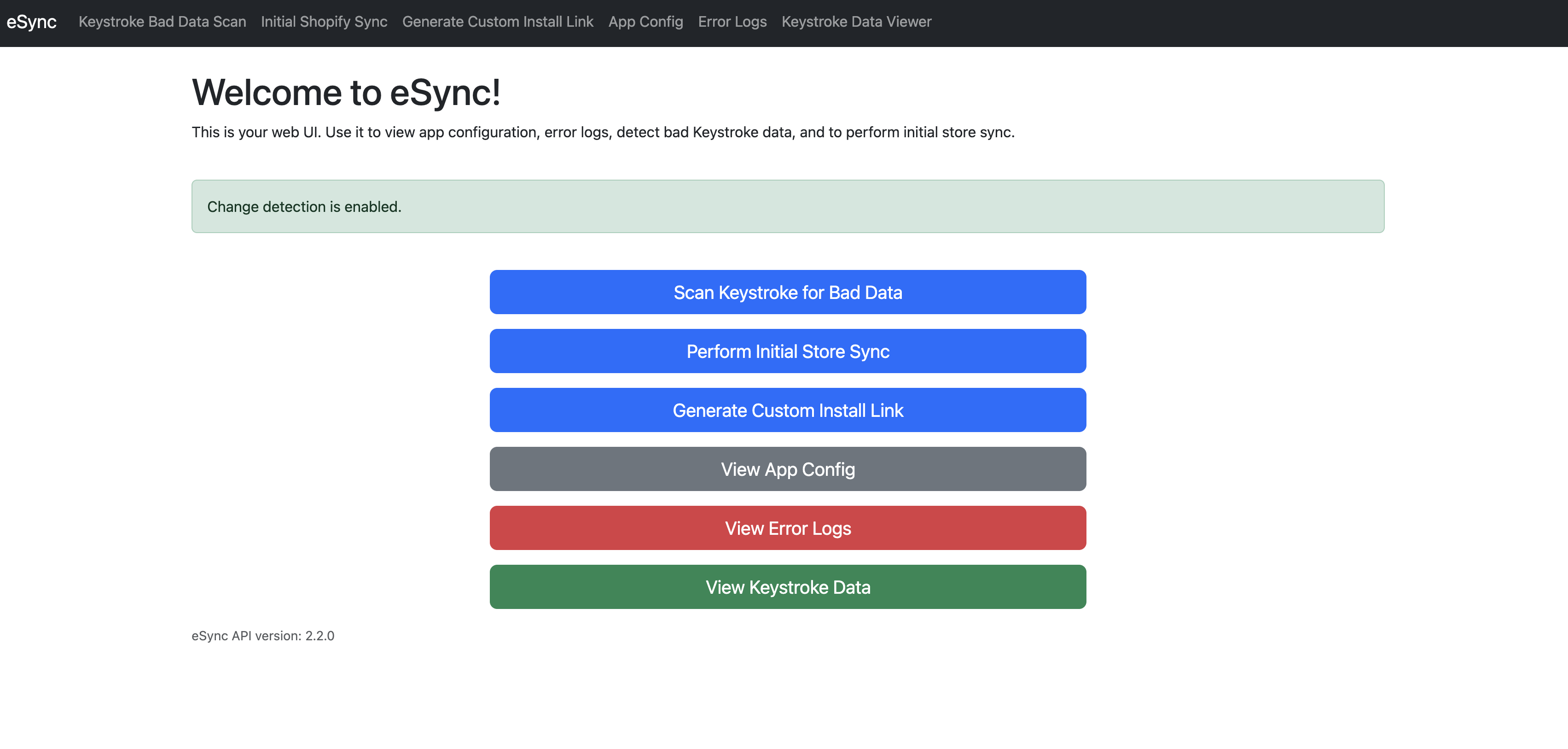Click the eSync brand logo in navbar
The width and height of the screenshot is (1568, 749).
[x=32, y=22]
